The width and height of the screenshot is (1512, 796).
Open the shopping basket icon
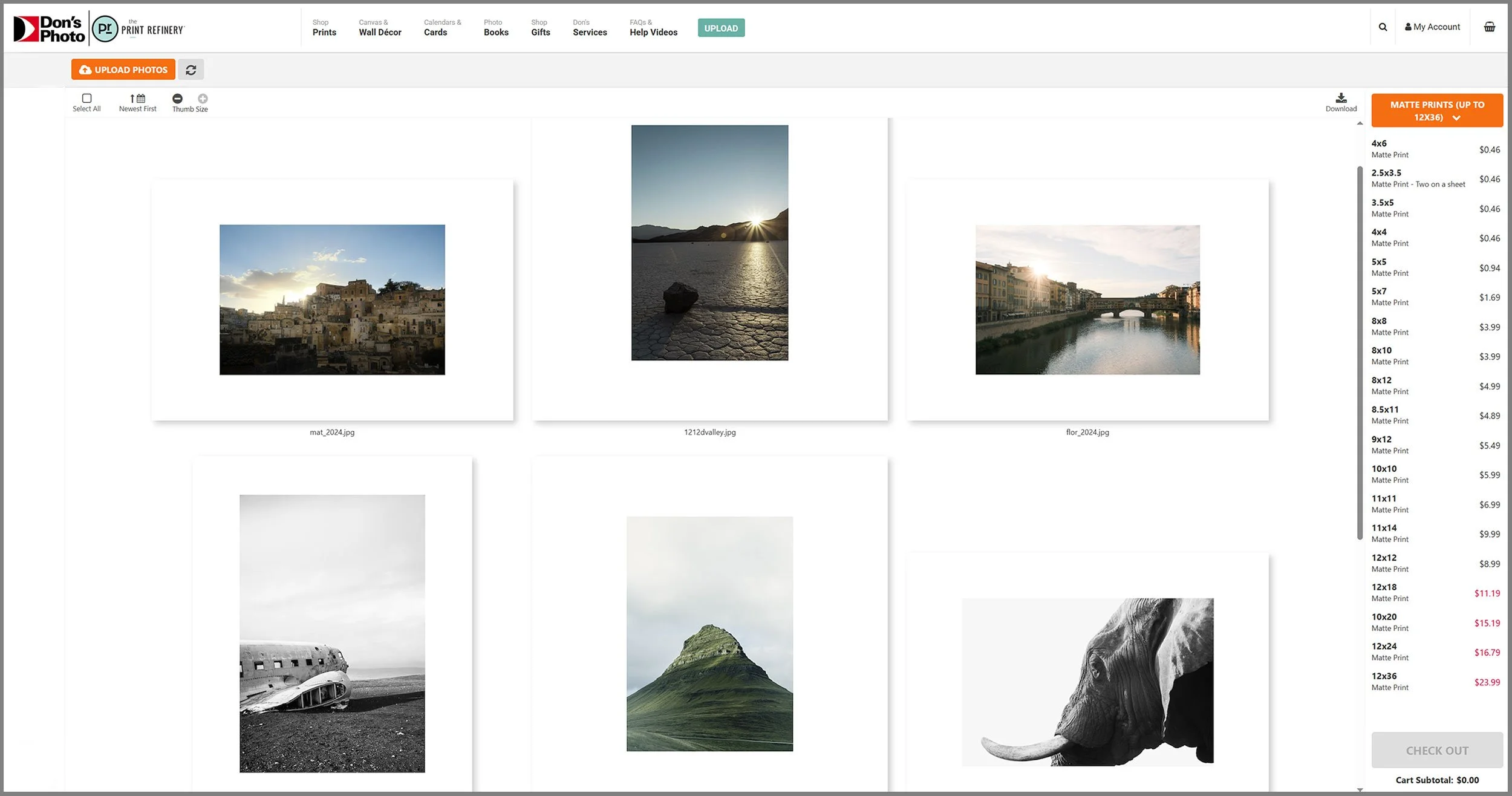click(1490, 27)
